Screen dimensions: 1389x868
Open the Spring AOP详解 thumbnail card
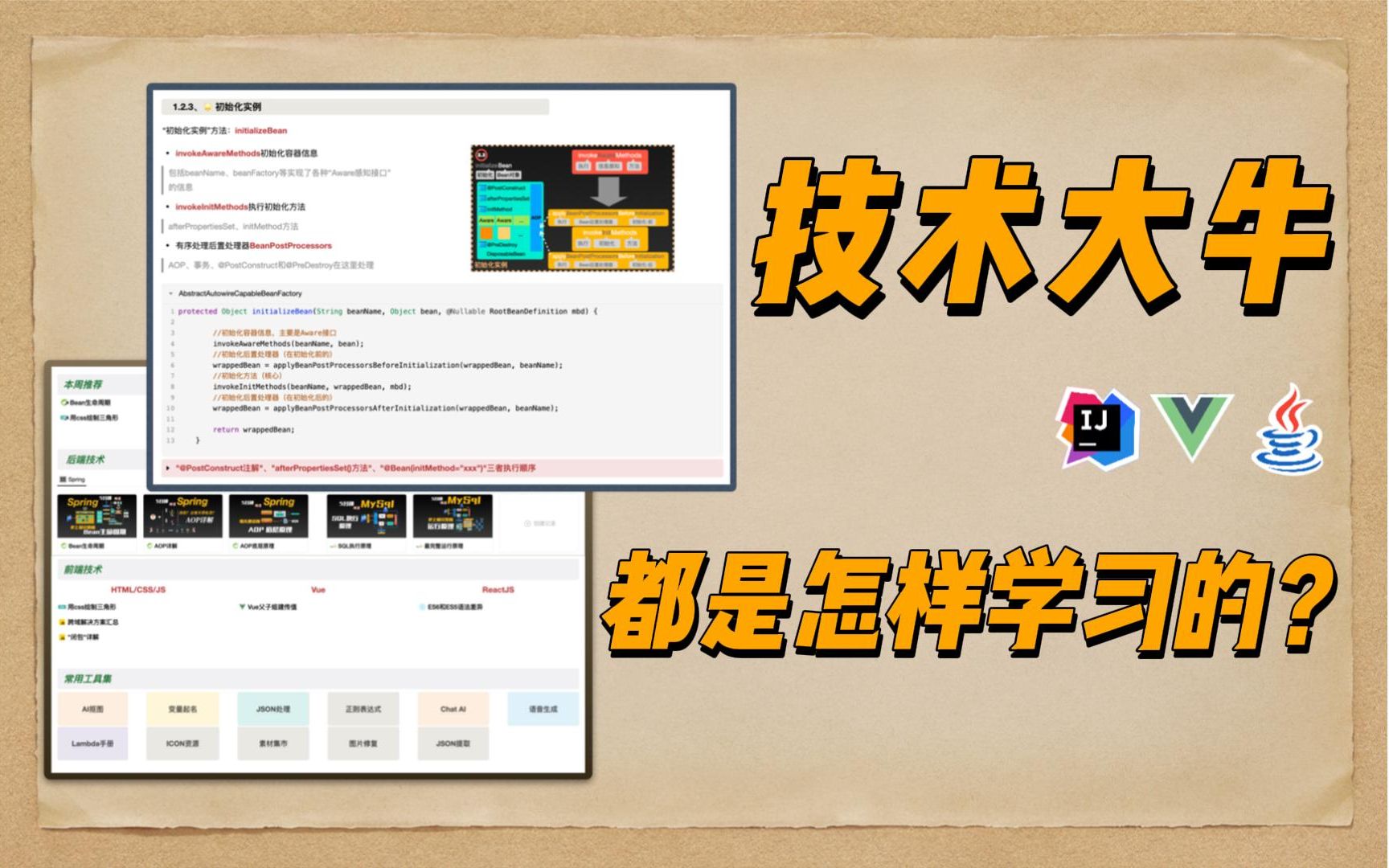[x=182, y=516]
